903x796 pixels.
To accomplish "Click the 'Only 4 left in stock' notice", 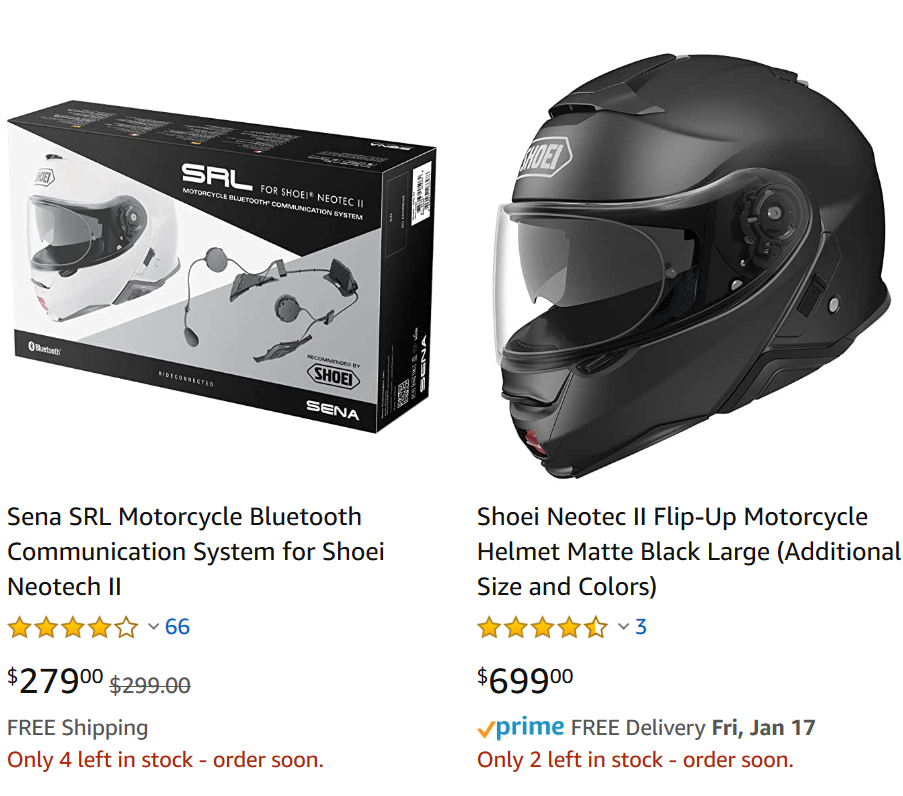I will pos(165,759).
